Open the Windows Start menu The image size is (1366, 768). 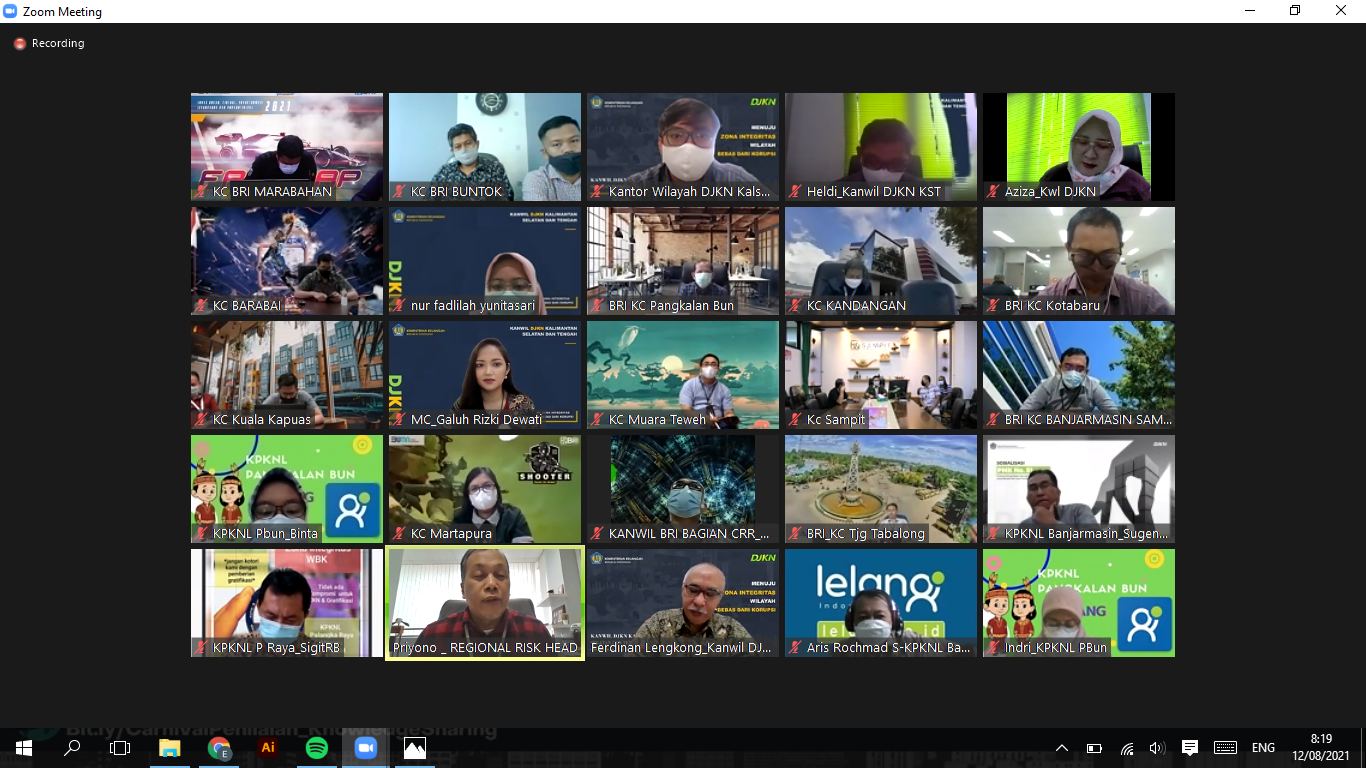click(23, 748)
